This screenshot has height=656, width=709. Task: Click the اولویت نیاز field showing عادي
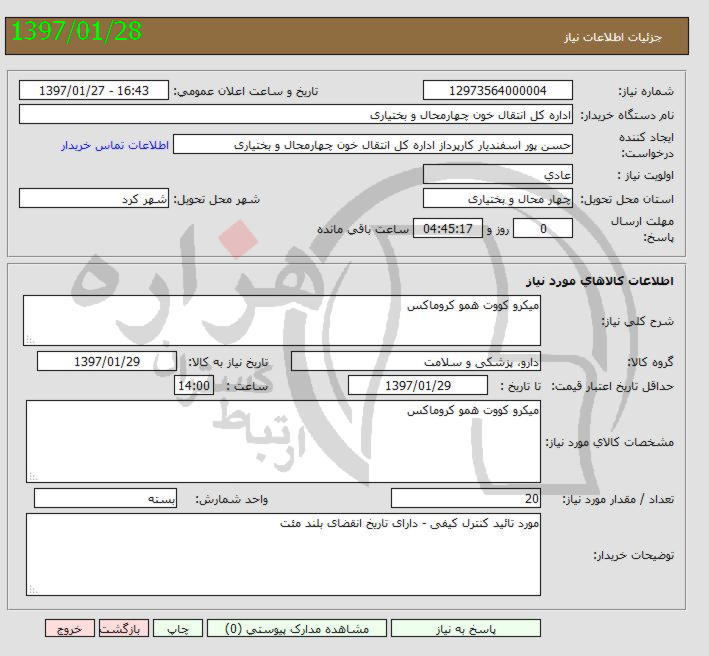(x=498, y=175)
